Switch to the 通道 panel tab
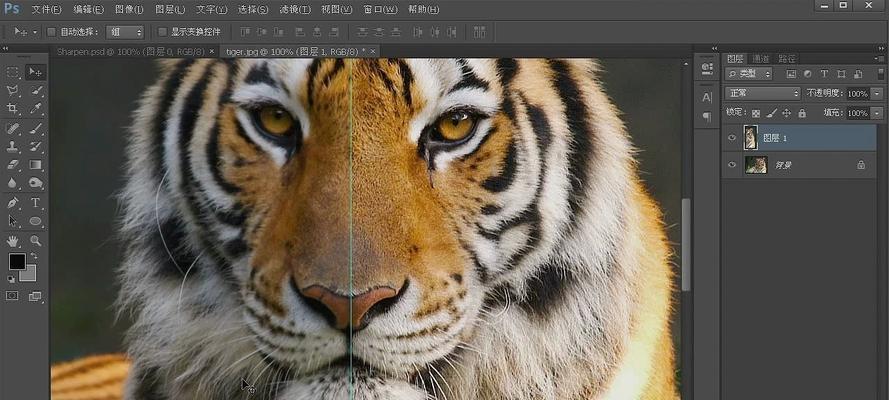 pyautogui.click(x=760, y=58)
